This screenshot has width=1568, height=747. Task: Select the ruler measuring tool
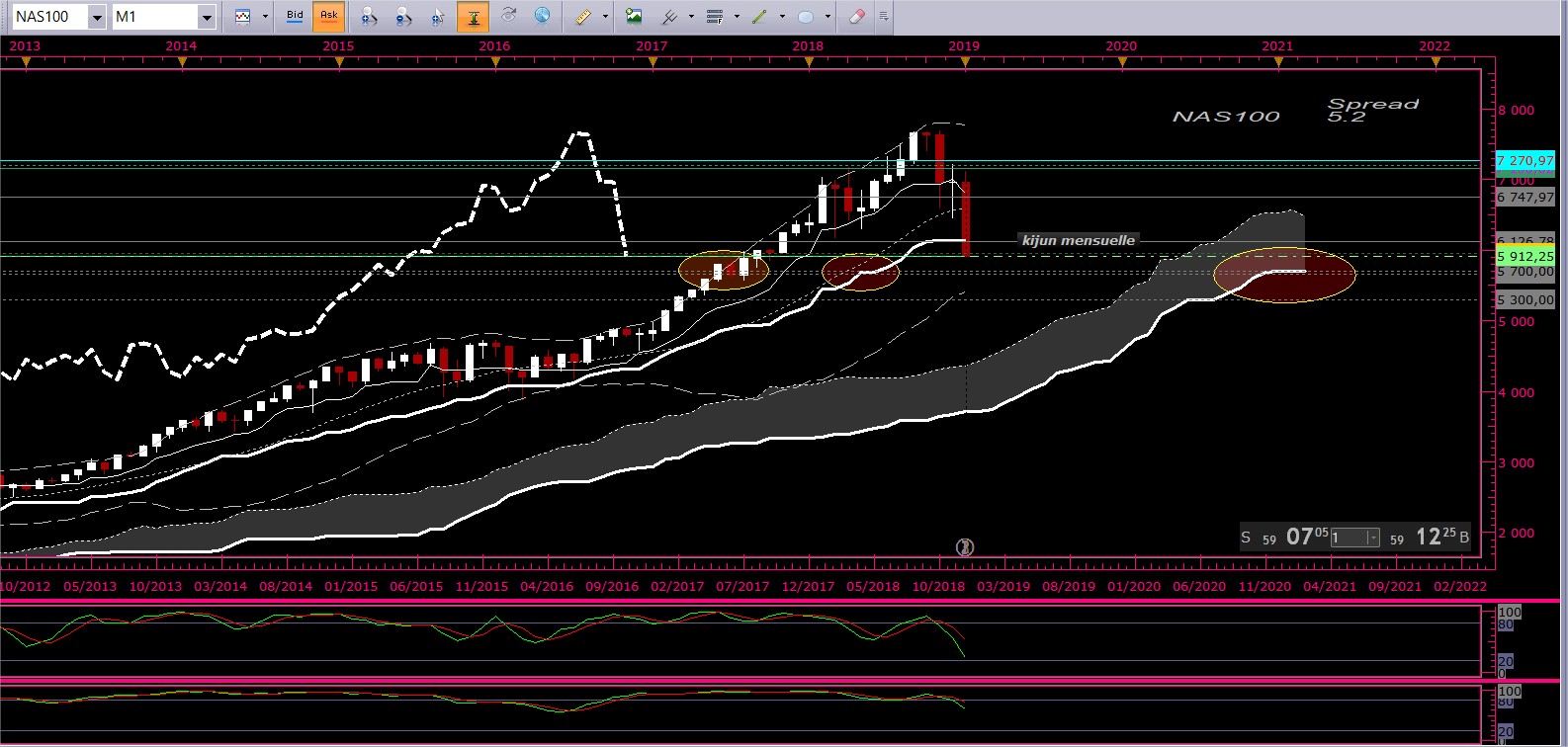(584, 17)
